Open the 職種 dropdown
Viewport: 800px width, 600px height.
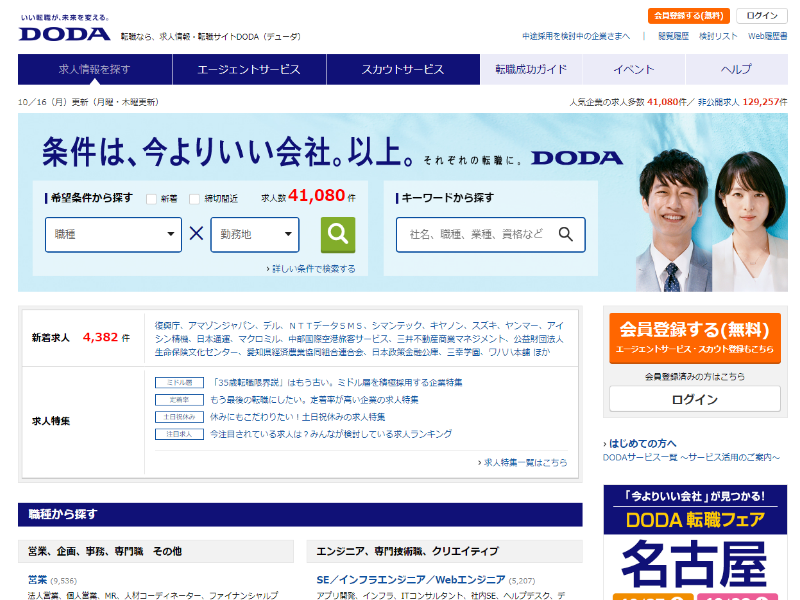pyautogui.click(x=113, y=235)
